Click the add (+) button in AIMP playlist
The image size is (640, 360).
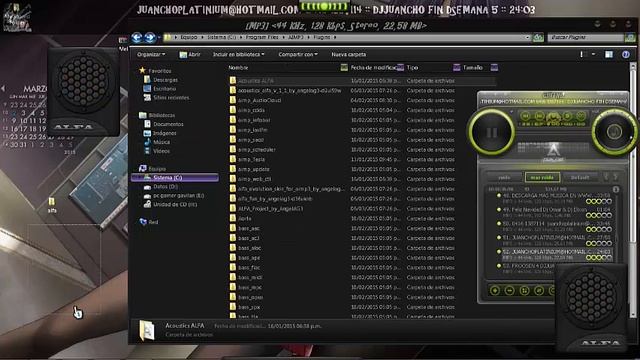coord(495,291)
